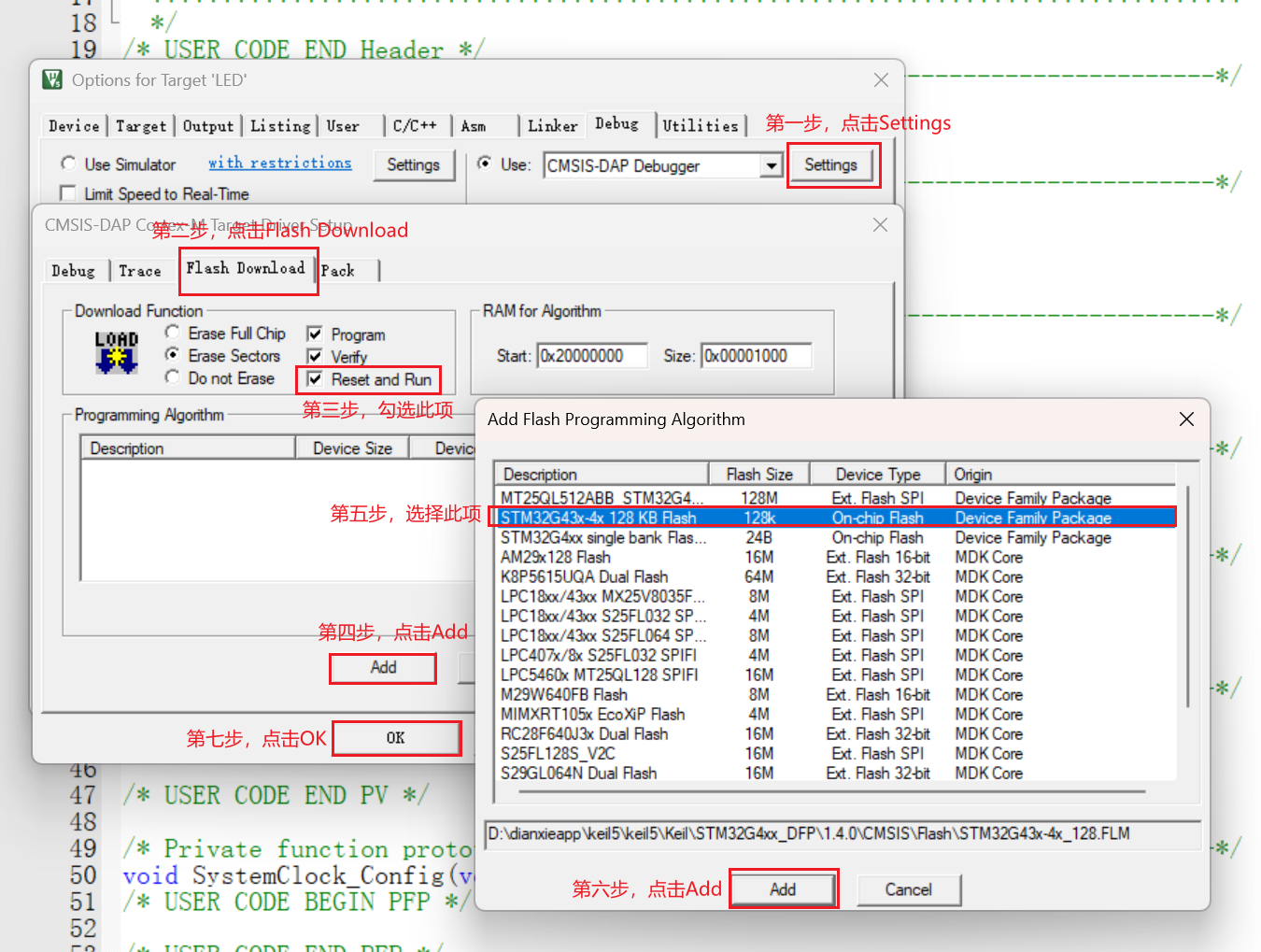Sort by Flash Size column header

click(758, 474)
